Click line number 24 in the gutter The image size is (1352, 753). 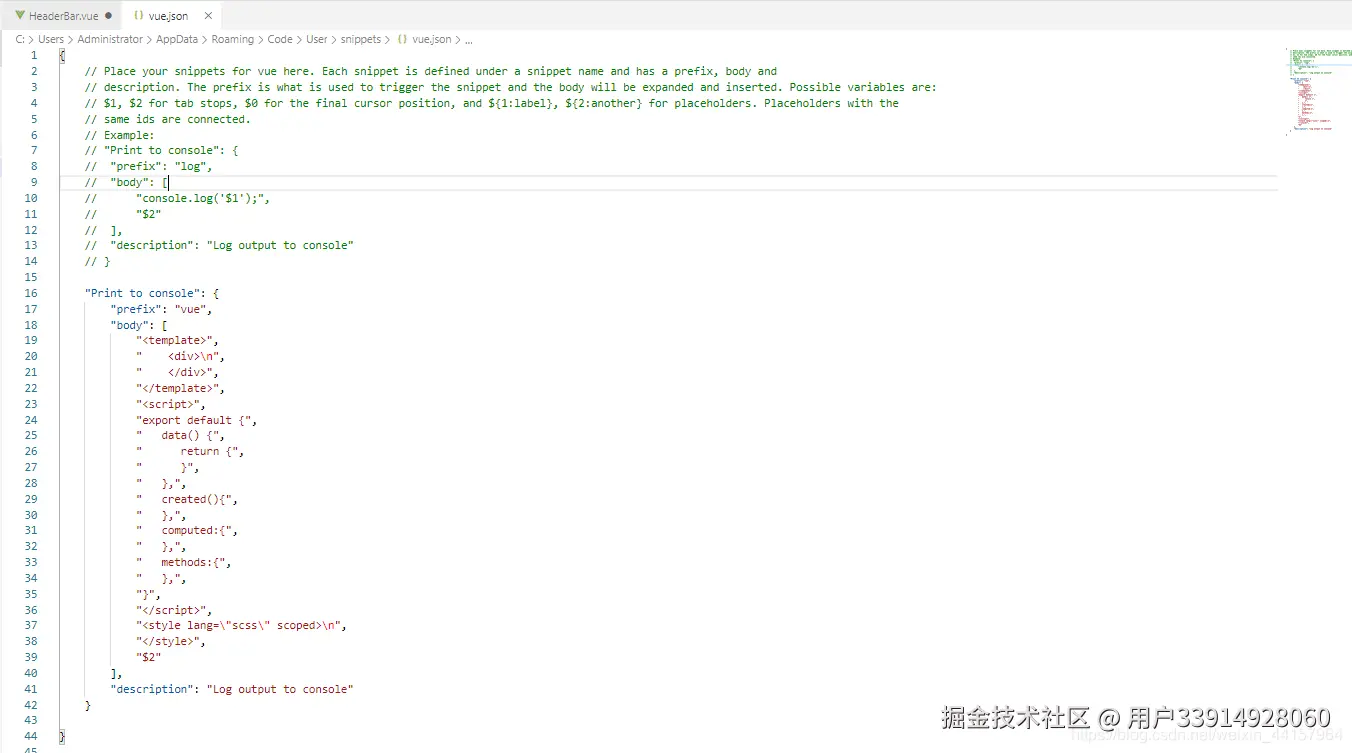point(31,420)
